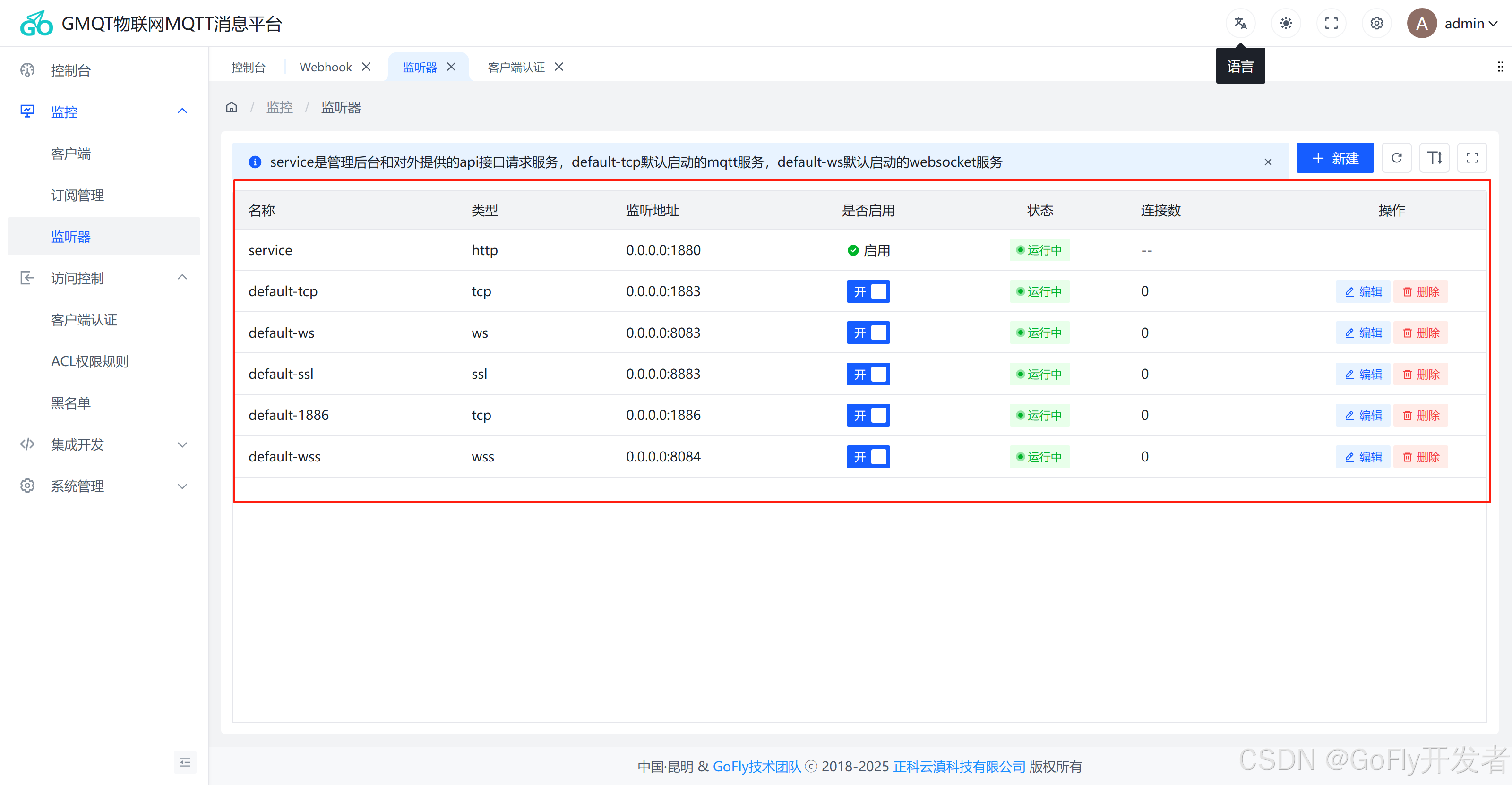Collapse sidebar using bottom menu fold icon
Viewport: 1512px width, 785px height.
coord(185,762)
